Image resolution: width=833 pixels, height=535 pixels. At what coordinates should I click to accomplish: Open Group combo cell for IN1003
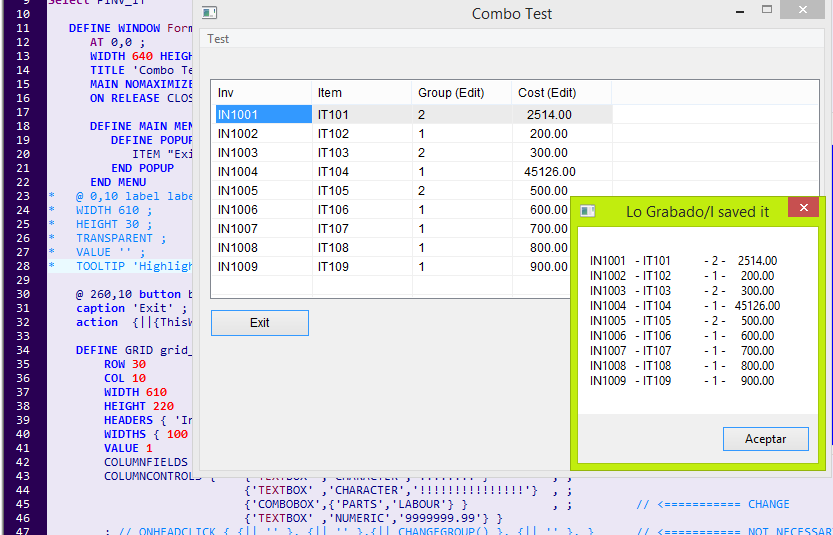pos(461,153)
